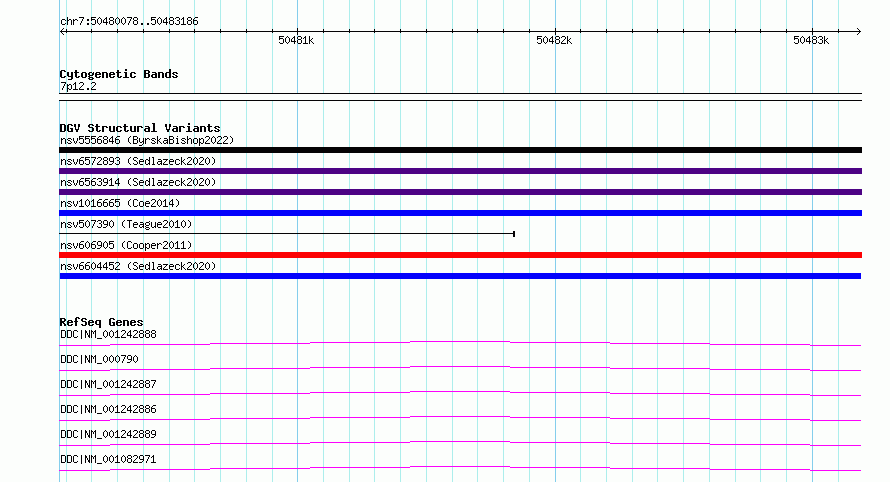Click the magenta intron line under NM_001242886

coord(460,417)
